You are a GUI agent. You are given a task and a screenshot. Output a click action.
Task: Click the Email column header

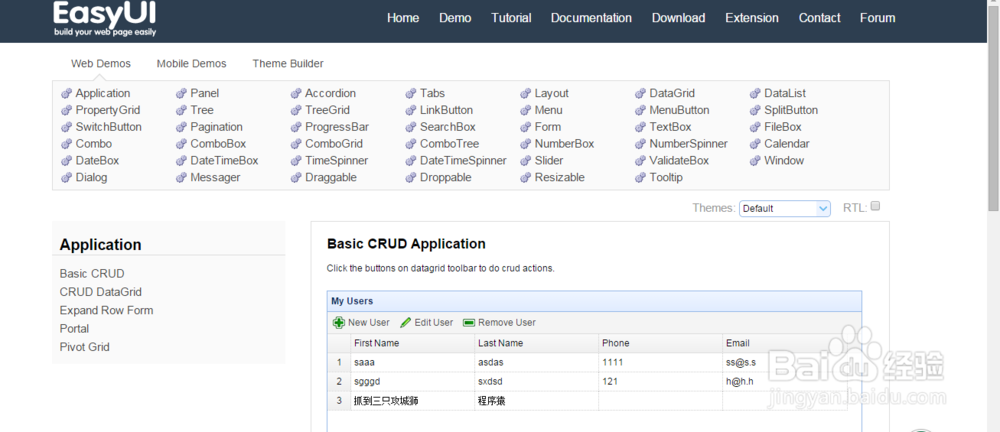pyautogui.click(x=784, y=343)
